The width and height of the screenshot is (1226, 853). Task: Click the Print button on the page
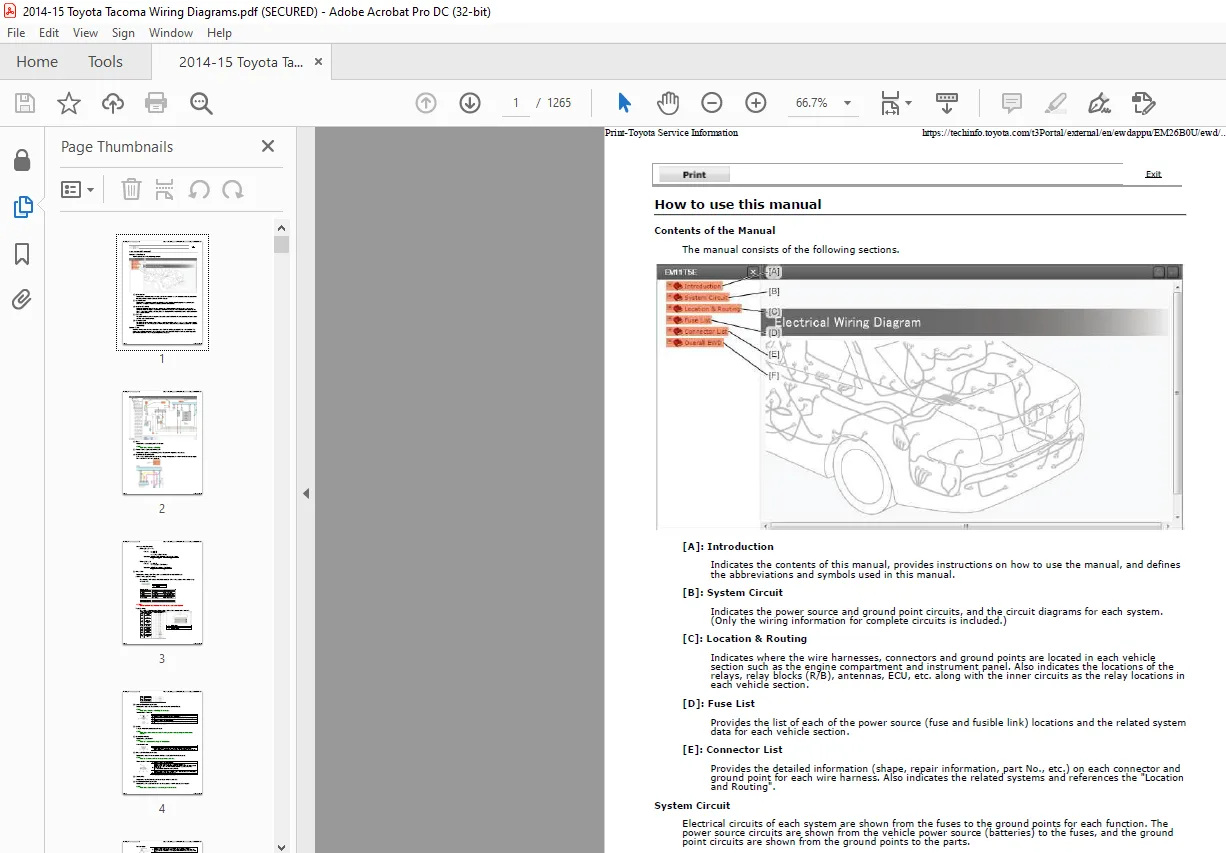[x=694, y=175]
